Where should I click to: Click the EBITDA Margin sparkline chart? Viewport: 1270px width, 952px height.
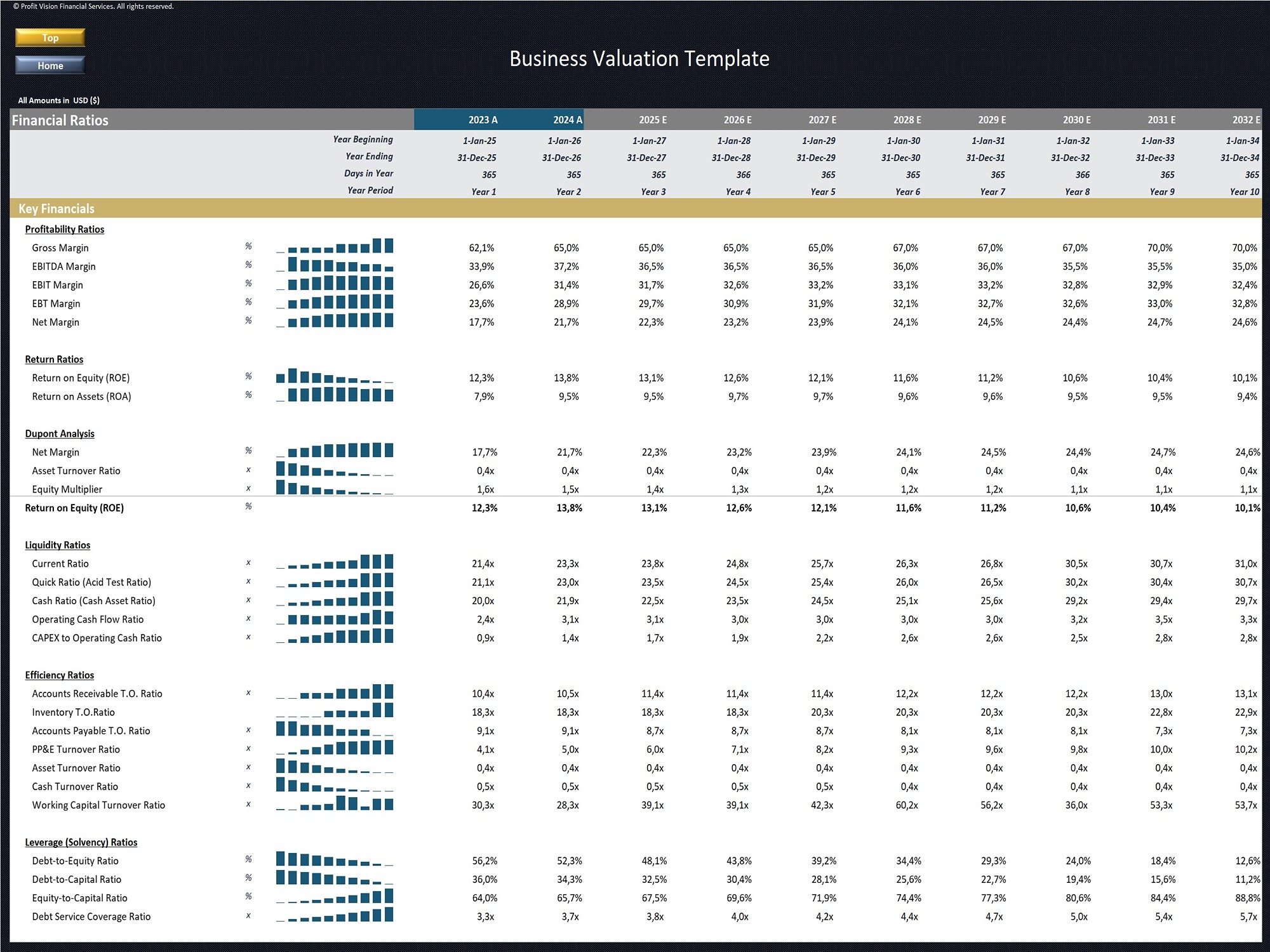click(335, 265)
